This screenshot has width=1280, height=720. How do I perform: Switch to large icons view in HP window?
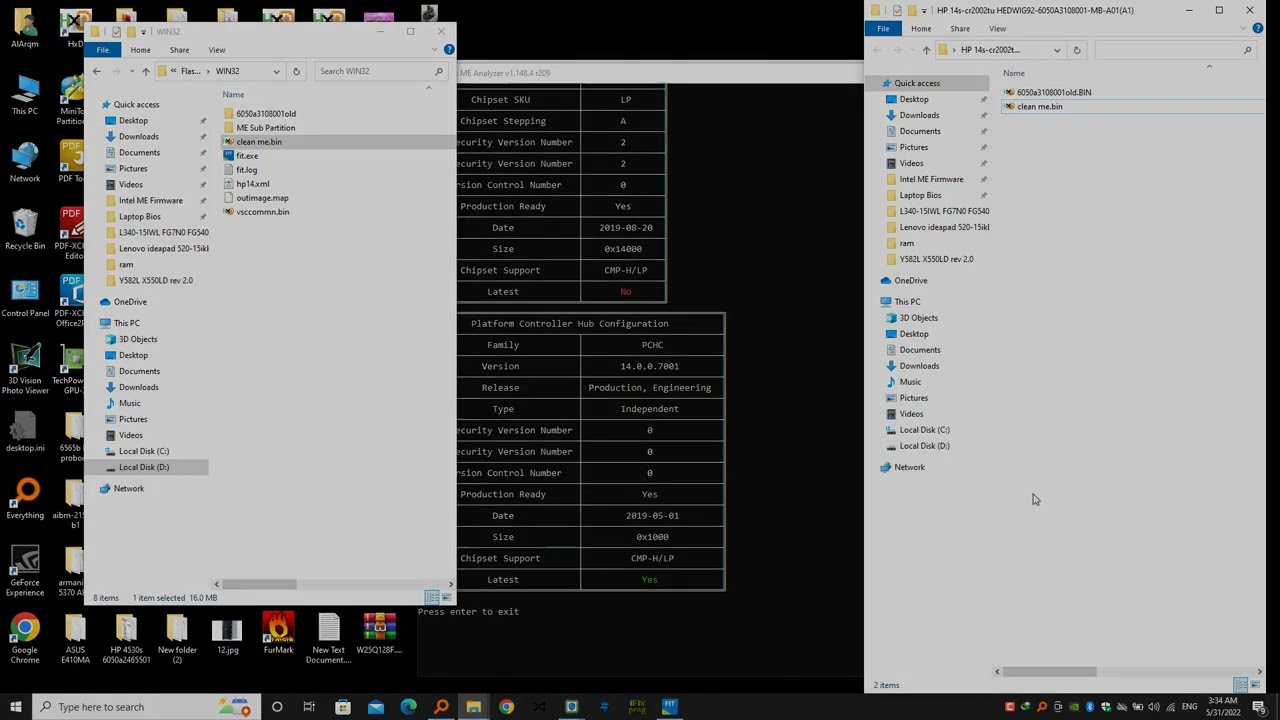[1255, 685]
